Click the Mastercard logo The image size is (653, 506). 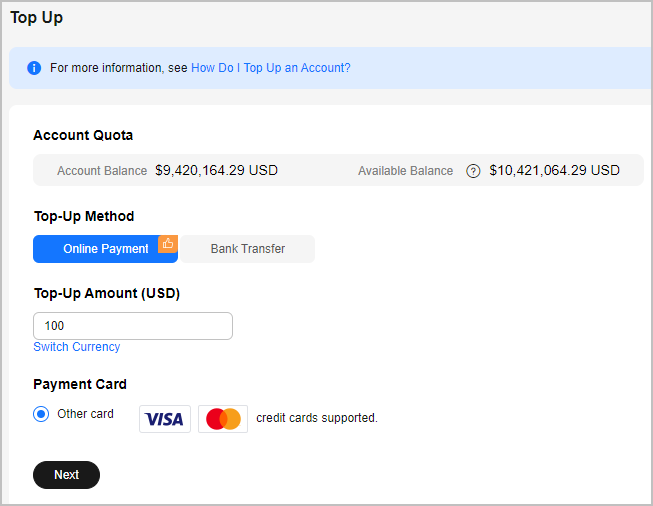pyautogui.click(x=223, y=419)
